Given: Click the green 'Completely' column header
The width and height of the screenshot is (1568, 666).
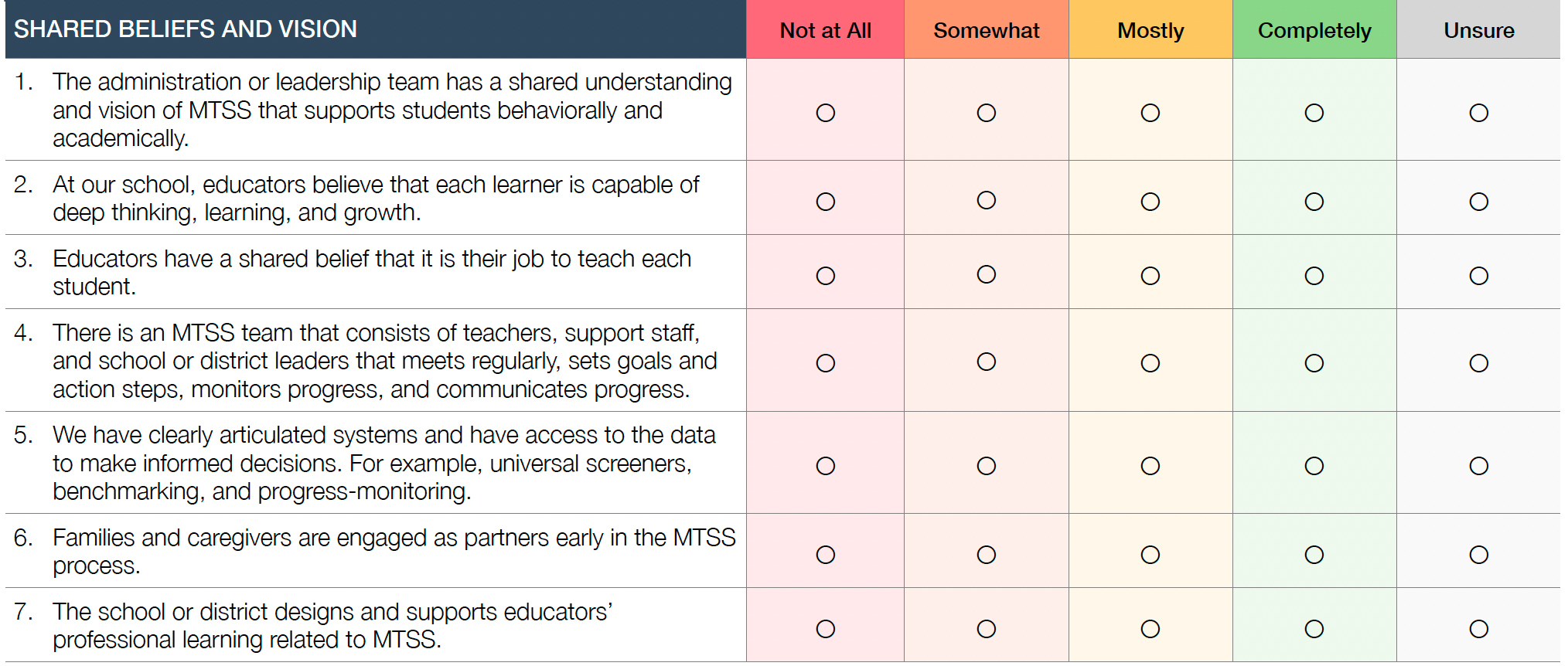Looking at the screenshot, I should coord(1314,30).
